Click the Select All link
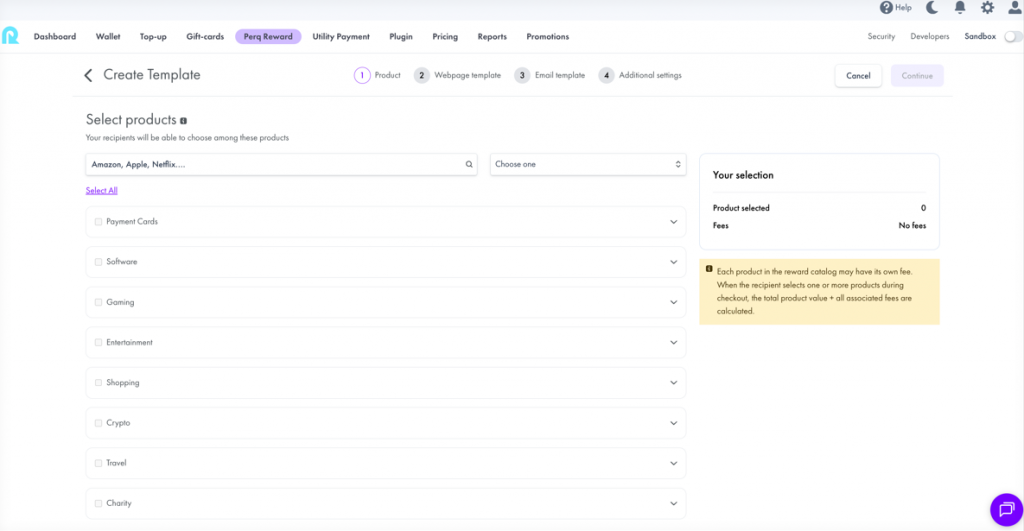 (x=101, y=190)
